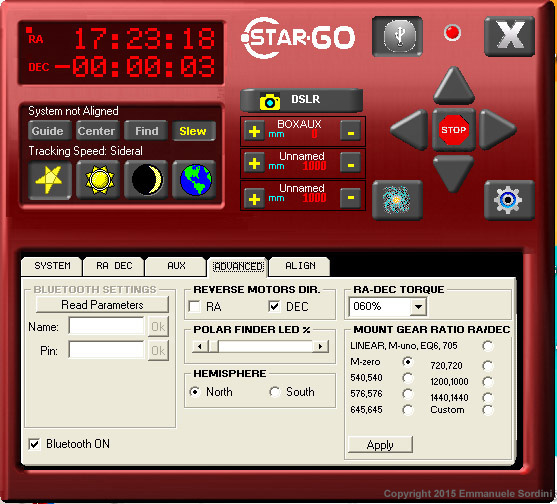The image size is (557, 504).
Task: Select North hemisphere
Action: click(x=195, y=392)
